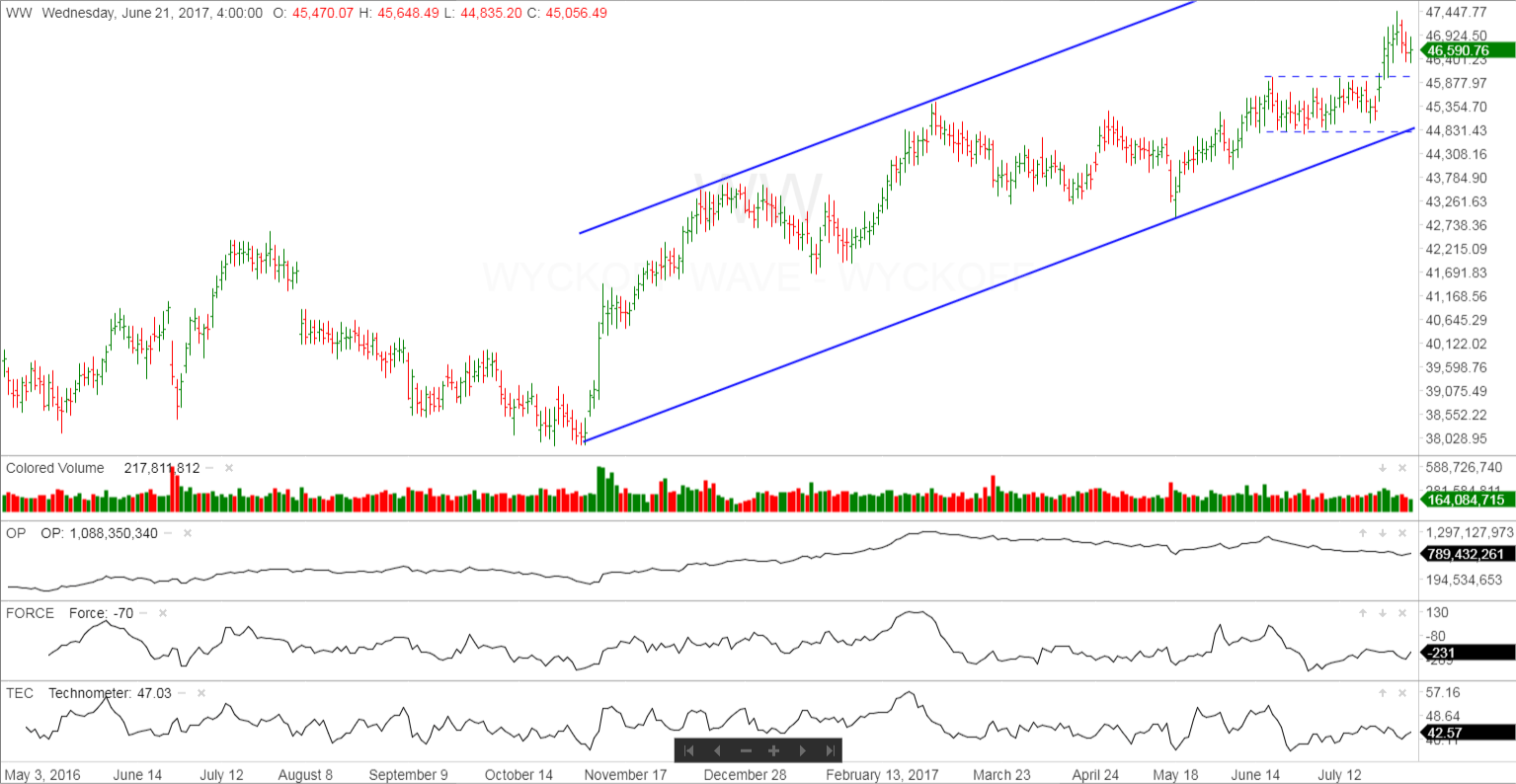Collapse Technometer using dash beside its value
The height and width of the screenshot is (784, 1516).
(182, 693)
